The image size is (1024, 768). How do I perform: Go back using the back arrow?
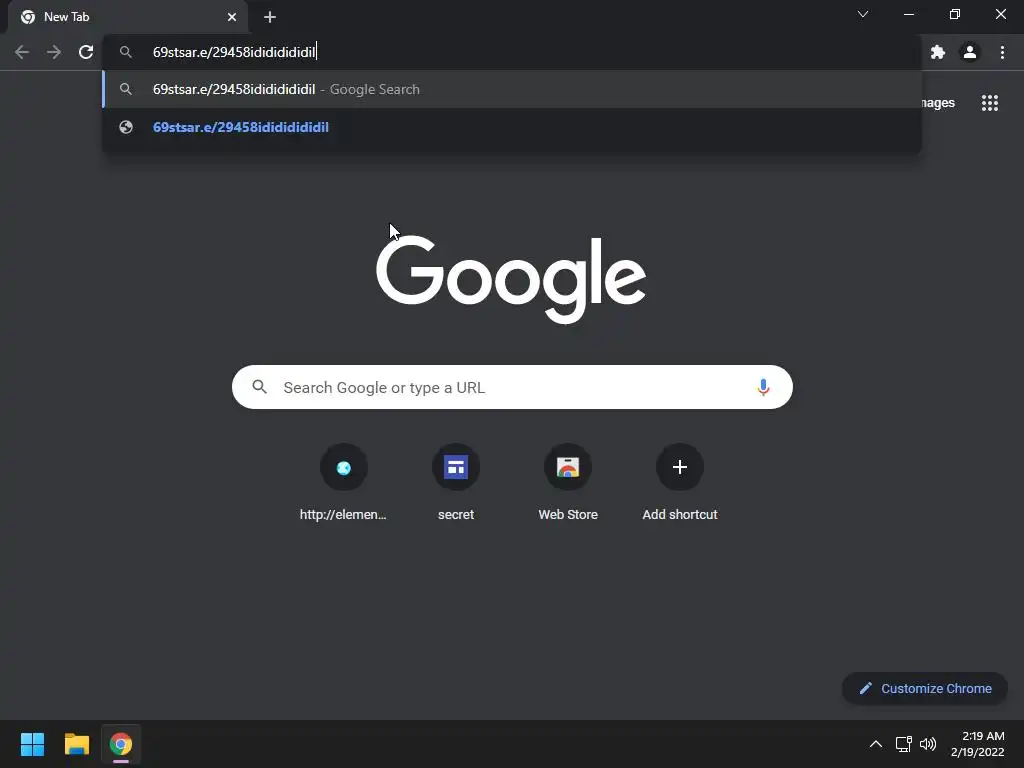22,52
